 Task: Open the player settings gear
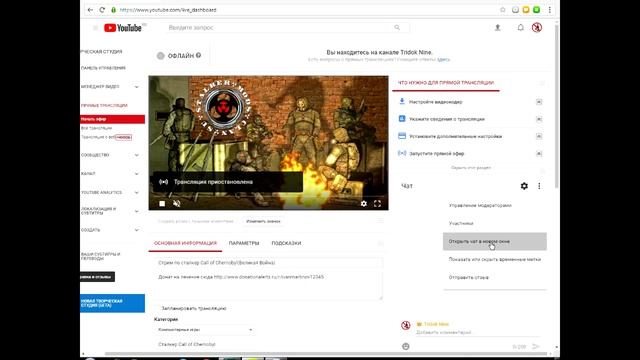tap(364, 203)
